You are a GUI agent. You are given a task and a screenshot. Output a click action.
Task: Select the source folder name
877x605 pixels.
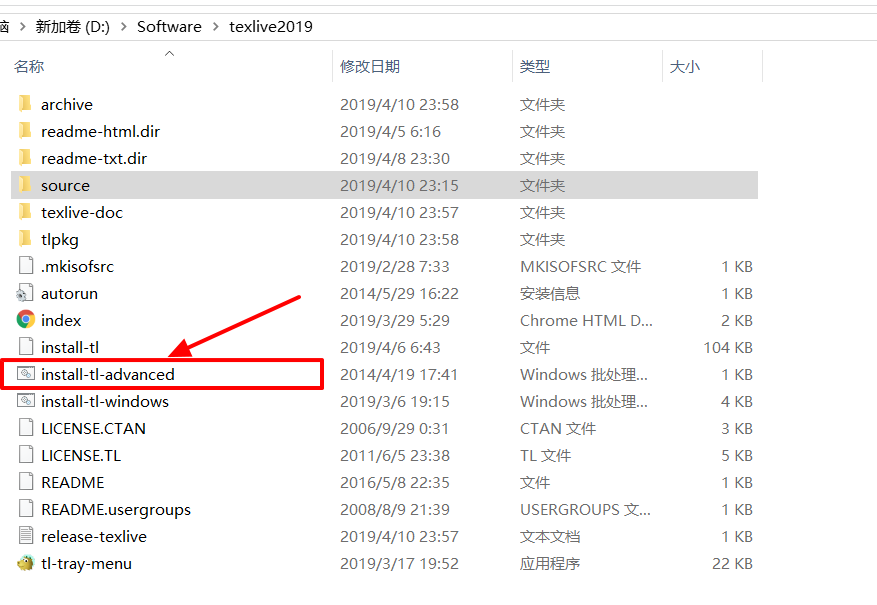coord(65,186)
